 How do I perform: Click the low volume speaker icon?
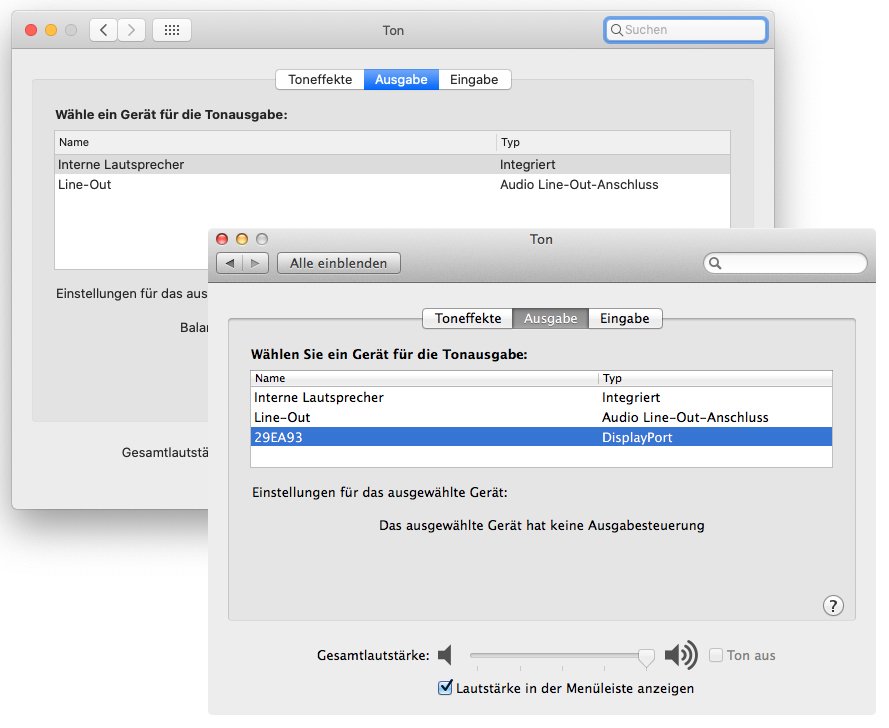pos(446,655)
